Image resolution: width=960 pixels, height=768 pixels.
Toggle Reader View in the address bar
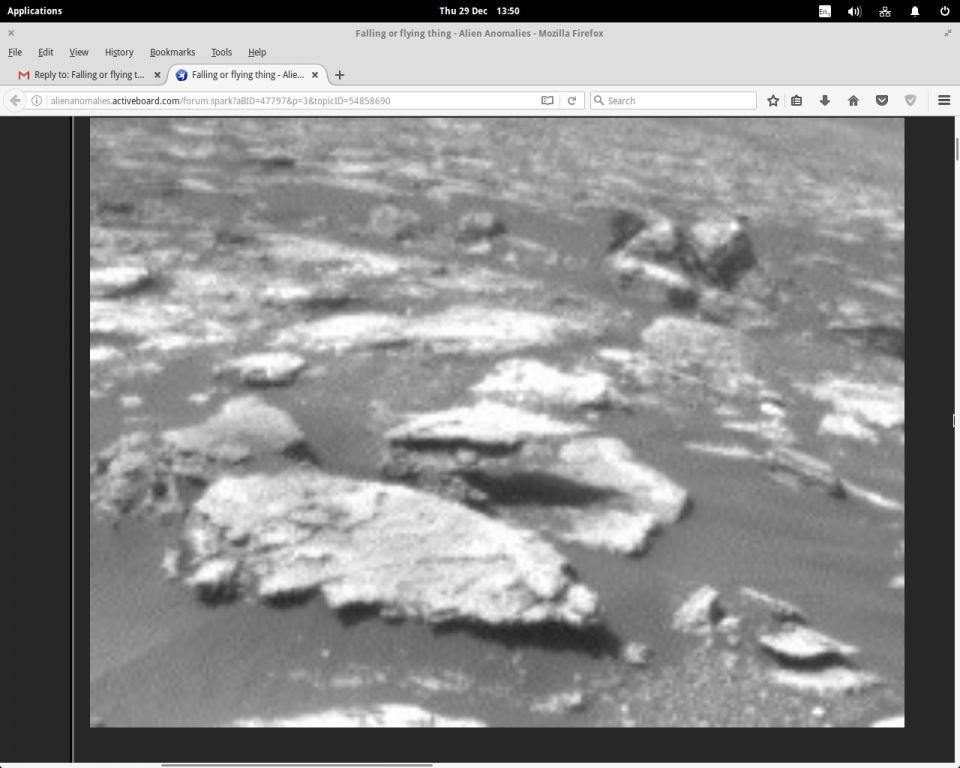click(547, 100)
